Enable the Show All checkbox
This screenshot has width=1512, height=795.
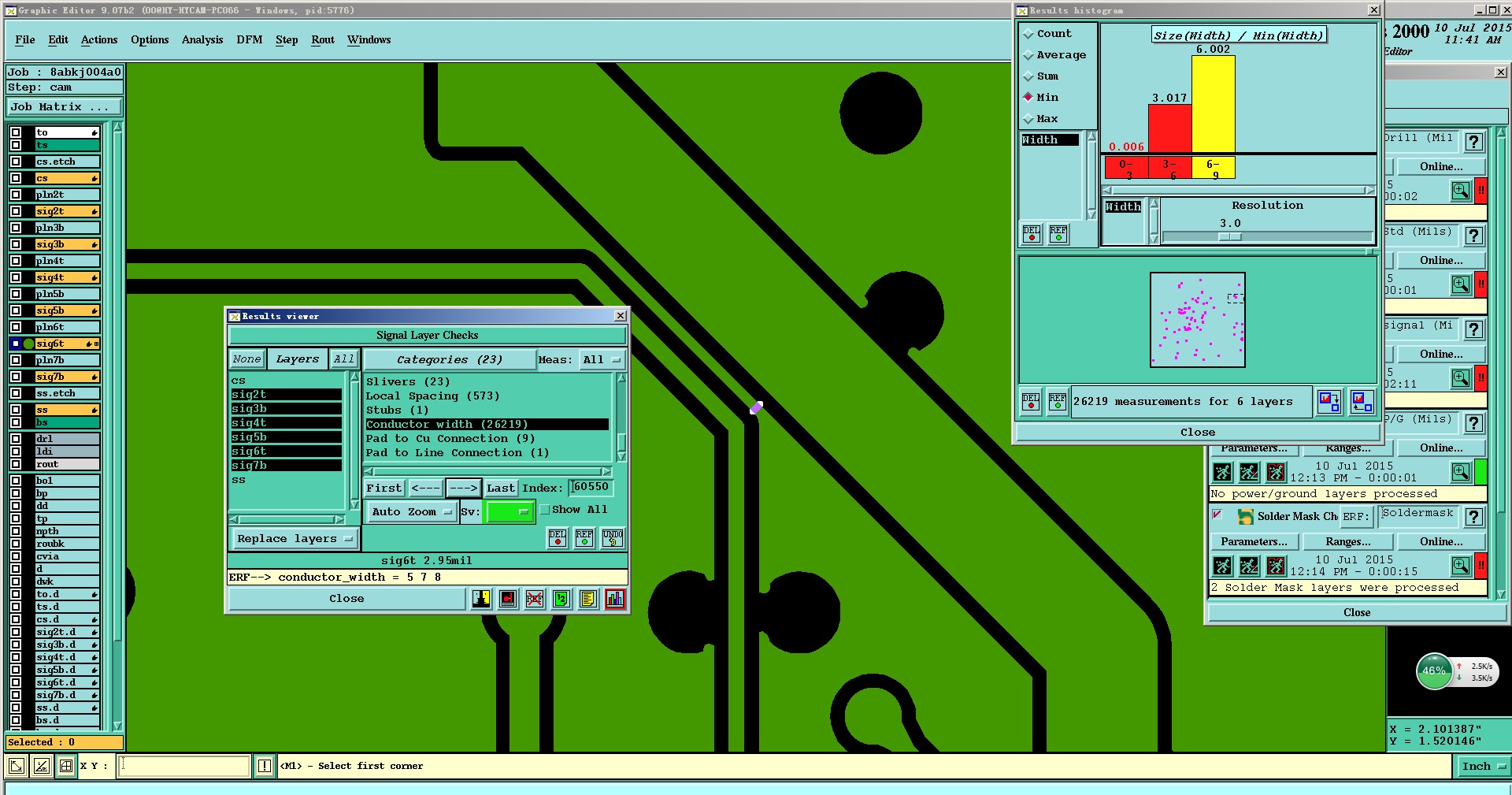[x=545, y=510]
